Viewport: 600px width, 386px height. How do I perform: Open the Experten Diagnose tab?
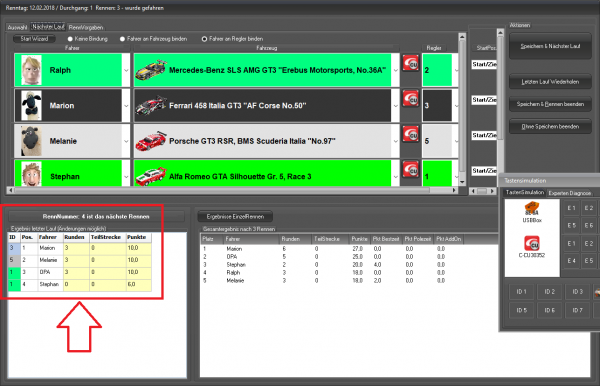[569, 193]
